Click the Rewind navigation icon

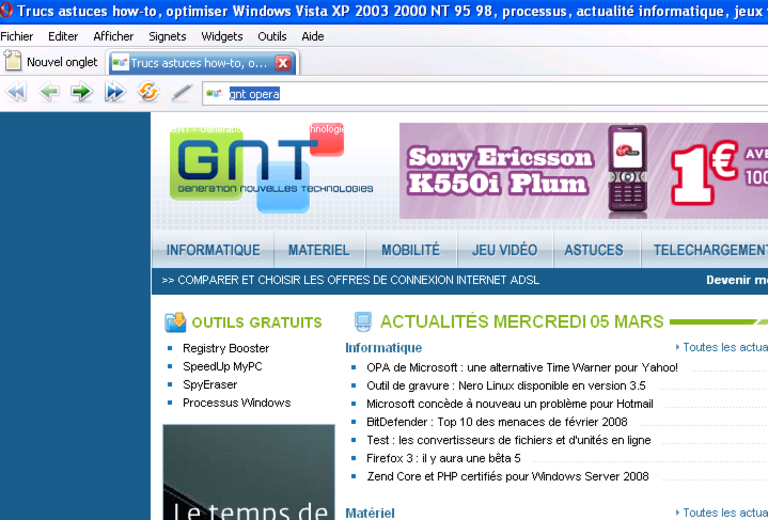(x=16, y=92)
